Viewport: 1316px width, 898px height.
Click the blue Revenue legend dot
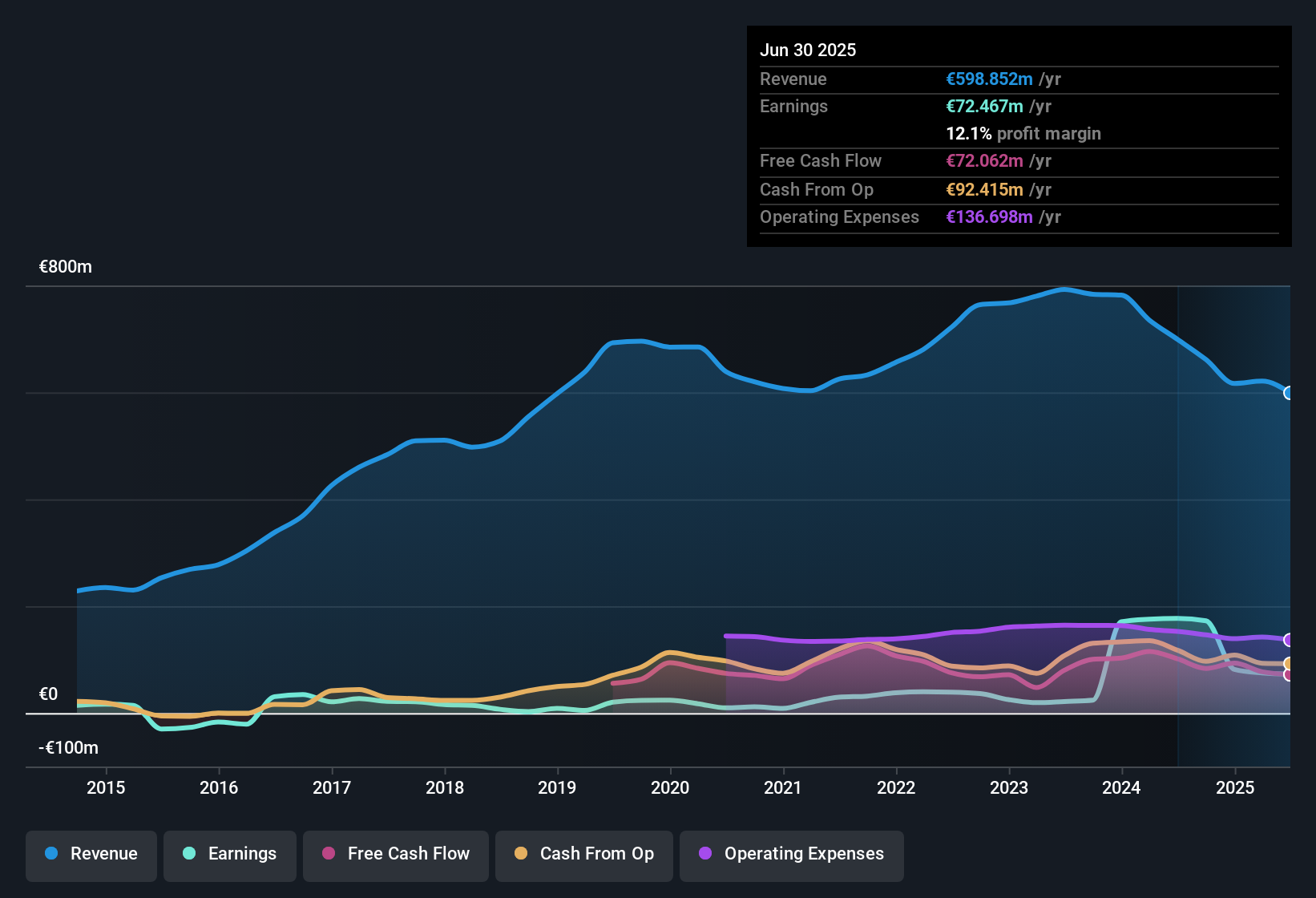tap(51, 853)
